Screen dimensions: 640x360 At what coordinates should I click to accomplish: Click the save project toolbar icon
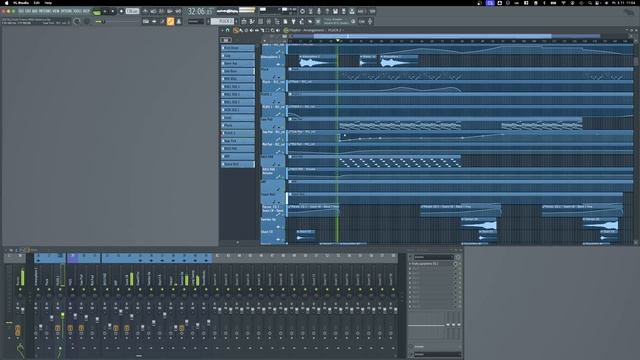point(335,11)
